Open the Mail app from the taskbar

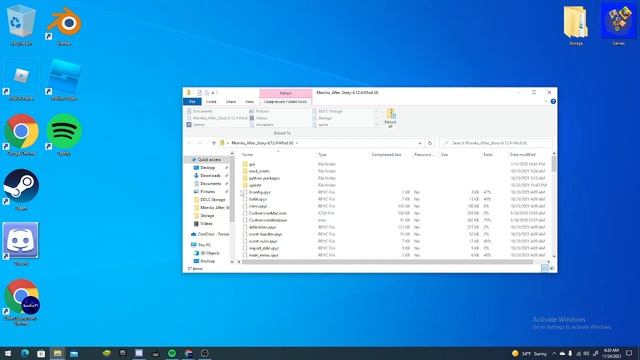tap(74, 353)
